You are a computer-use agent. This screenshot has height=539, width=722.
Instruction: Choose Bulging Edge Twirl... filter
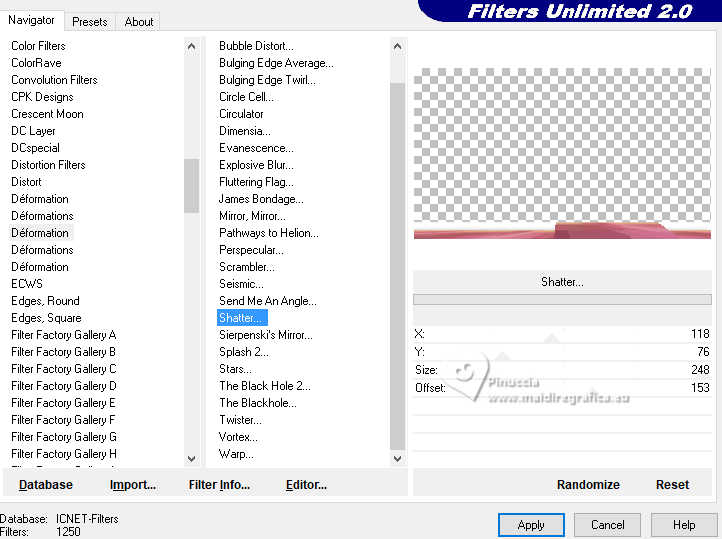267,80
